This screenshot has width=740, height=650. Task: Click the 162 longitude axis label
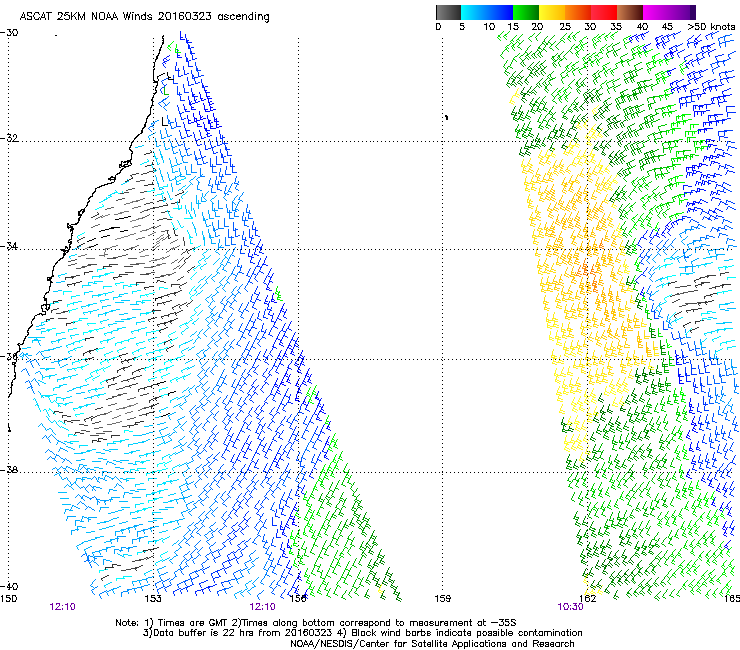coord(588,599)
